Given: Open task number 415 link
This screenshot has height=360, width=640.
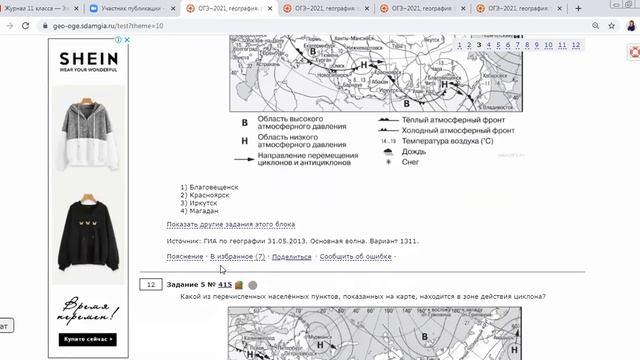Looking at the screenshot, I should [225, 284].
